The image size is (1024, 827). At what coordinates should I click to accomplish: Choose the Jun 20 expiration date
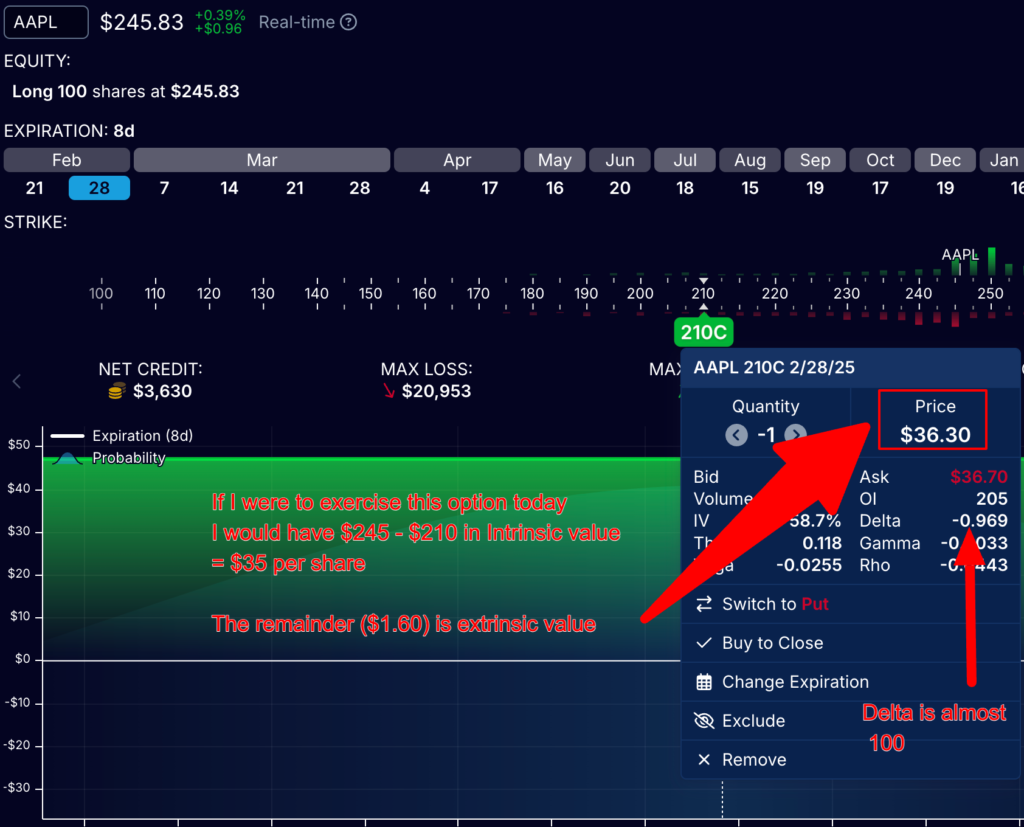pyautogui.click(x=620, y=188)
